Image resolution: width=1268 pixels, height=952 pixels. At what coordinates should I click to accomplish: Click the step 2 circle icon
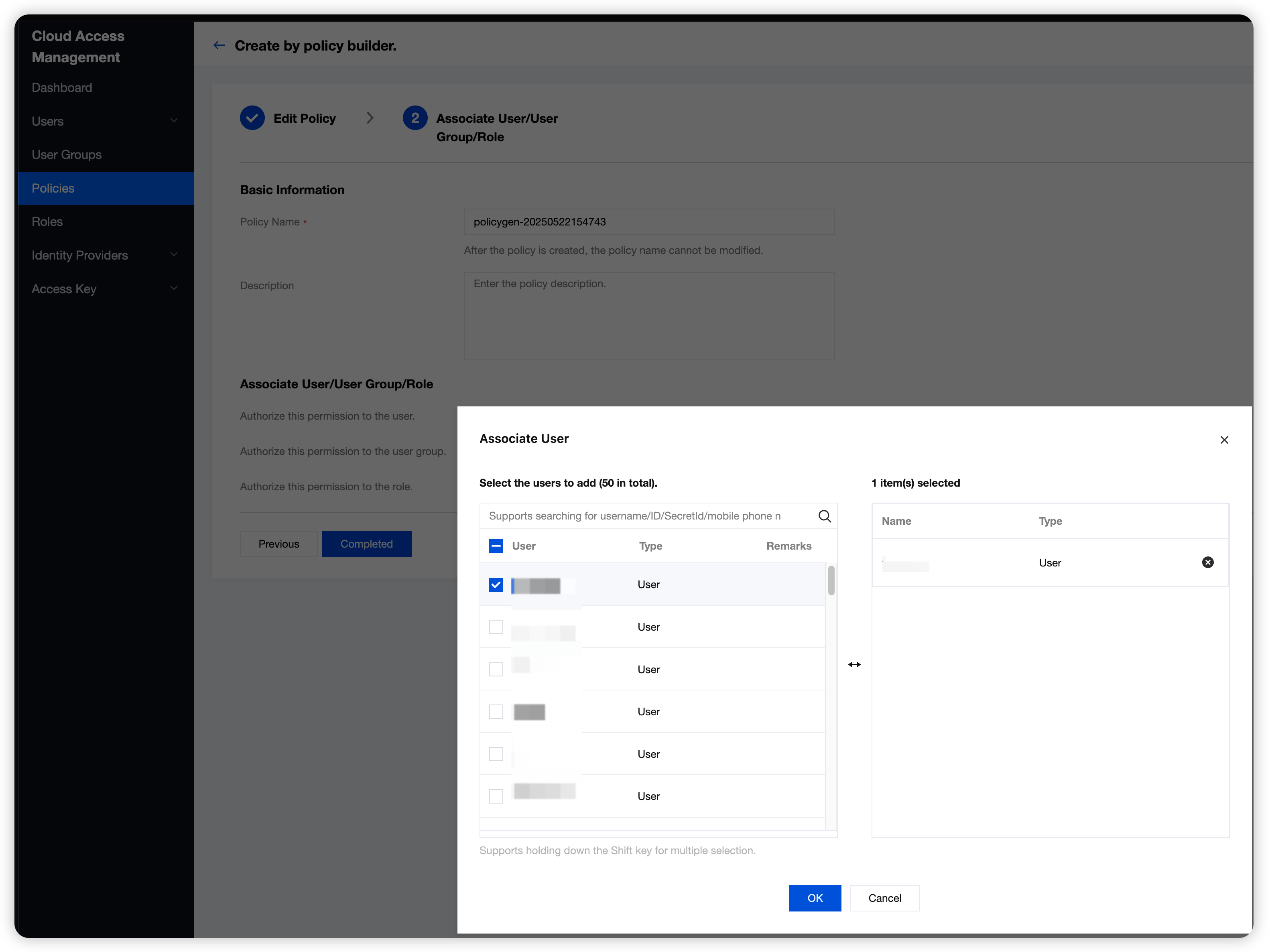[x=415, y=118]
